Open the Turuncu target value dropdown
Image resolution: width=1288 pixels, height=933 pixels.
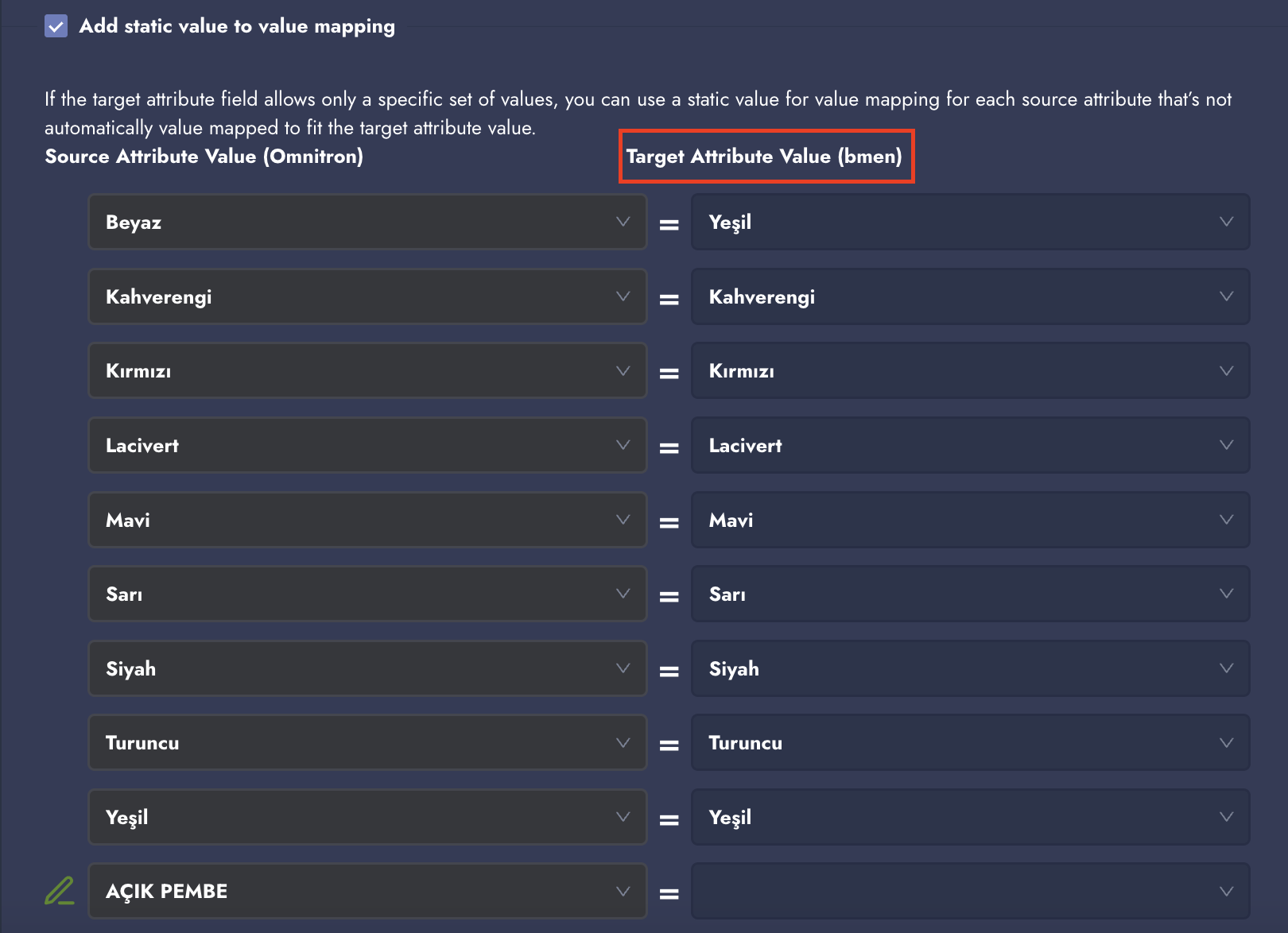[969, 743]
